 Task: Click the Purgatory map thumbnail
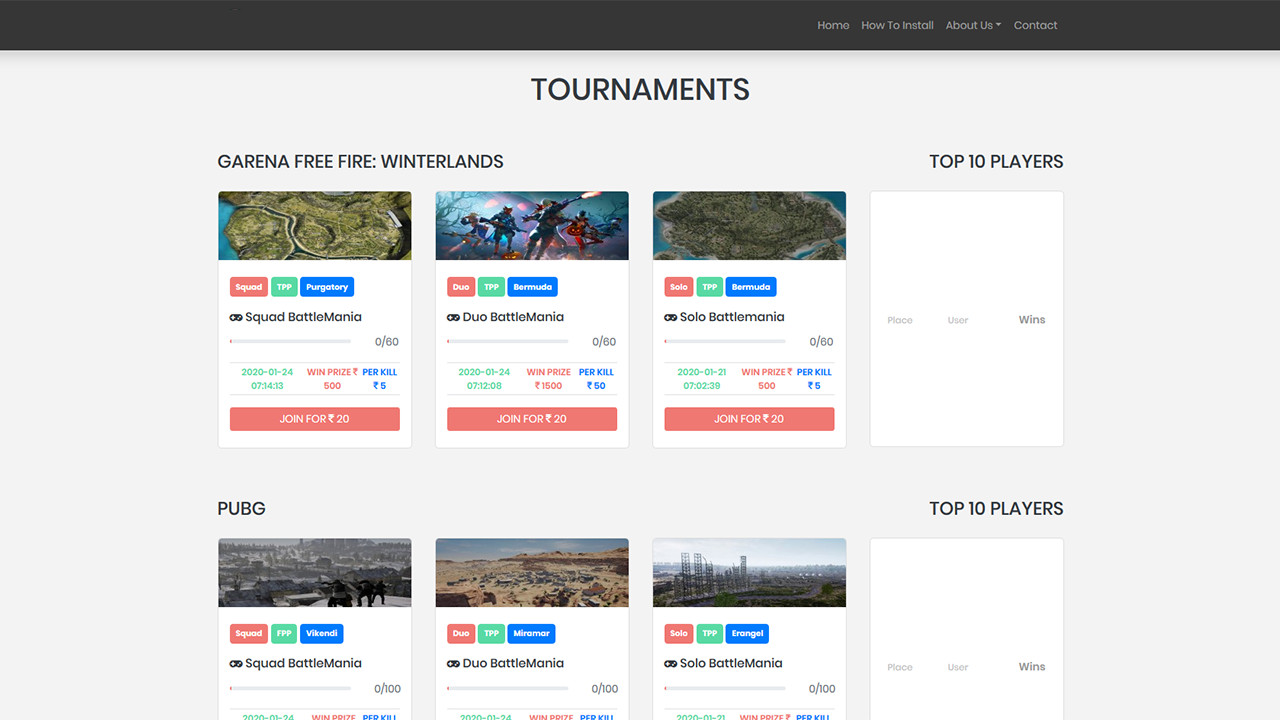[x=315, y=226]
